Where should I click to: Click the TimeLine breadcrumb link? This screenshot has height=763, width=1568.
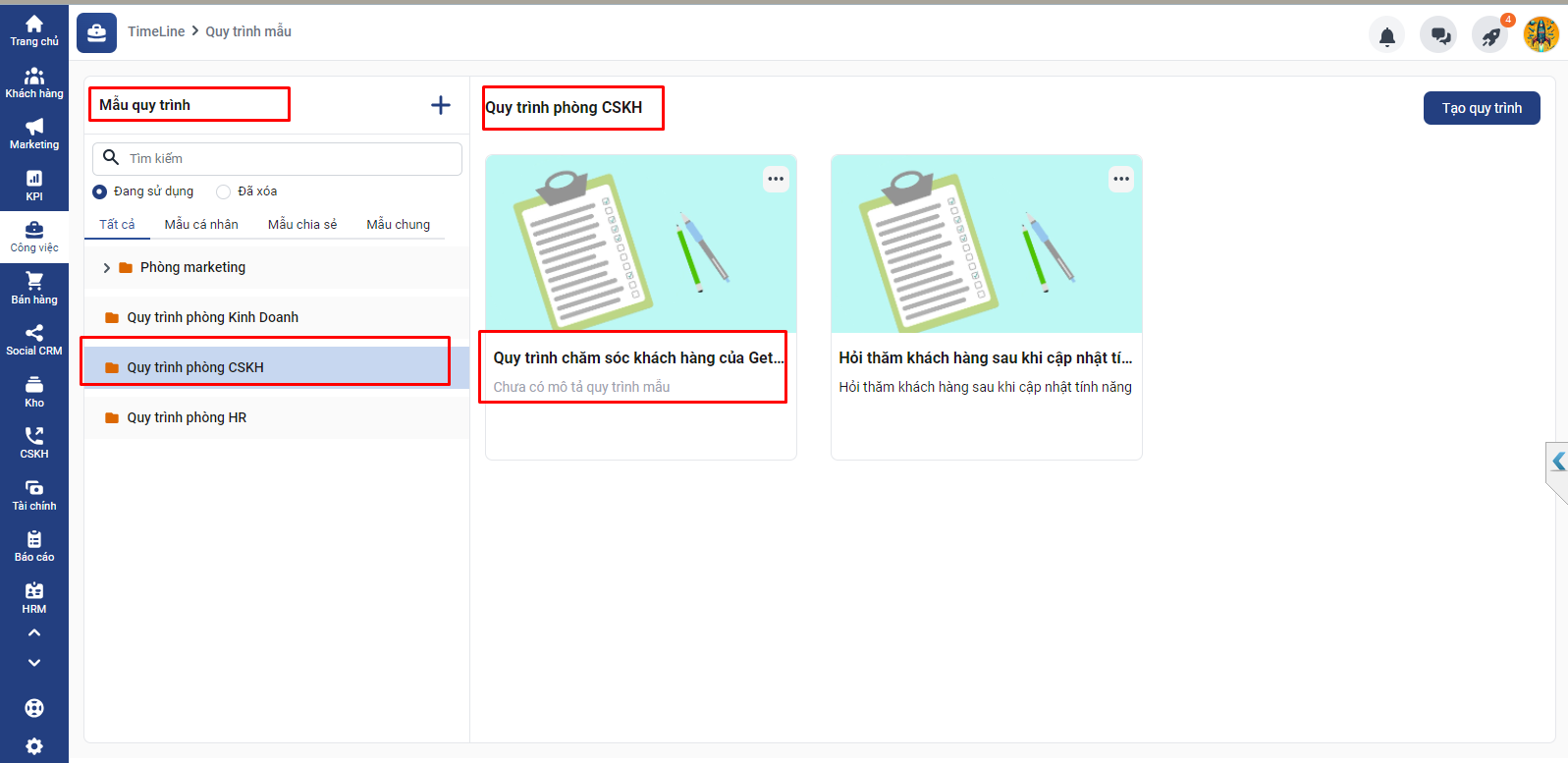point(156,31)
